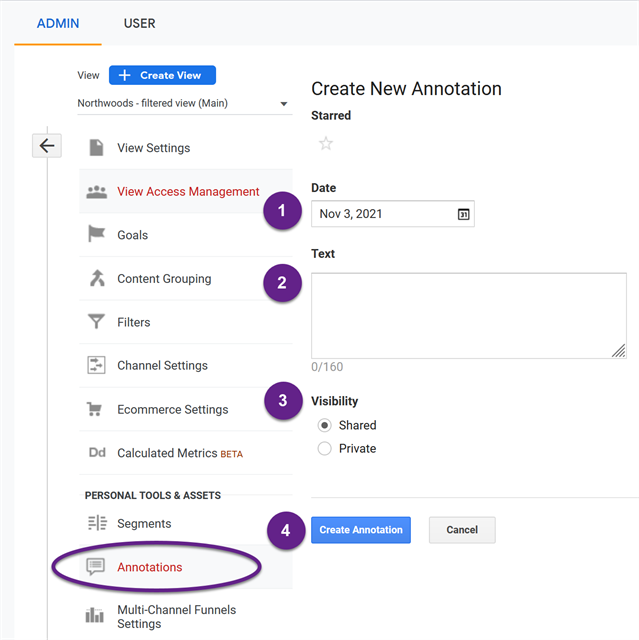Viewport: 639px width, 640px height.
Task: Open Goals settings
Action: coord(186,235)
